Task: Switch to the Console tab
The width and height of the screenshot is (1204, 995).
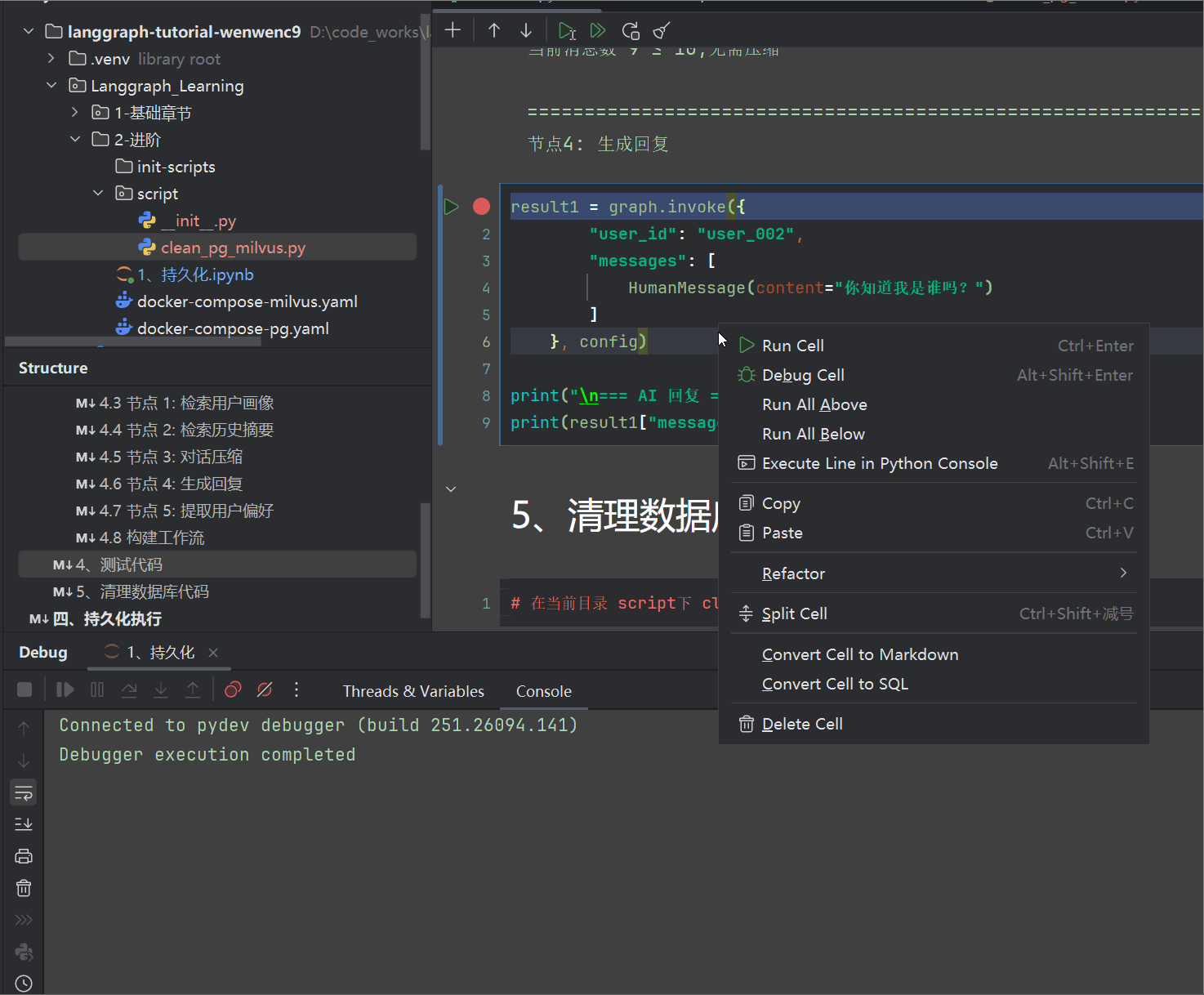Action: [543, 691]
